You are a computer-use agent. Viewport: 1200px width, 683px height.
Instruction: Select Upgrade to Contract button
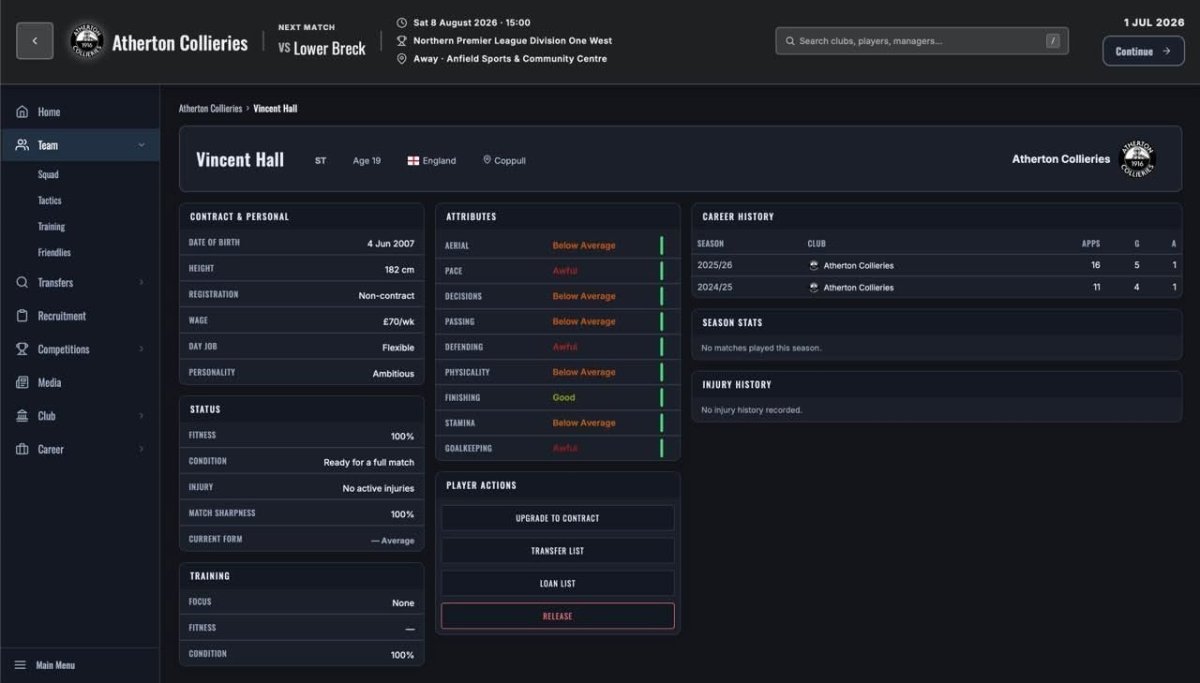coord(558,518)
